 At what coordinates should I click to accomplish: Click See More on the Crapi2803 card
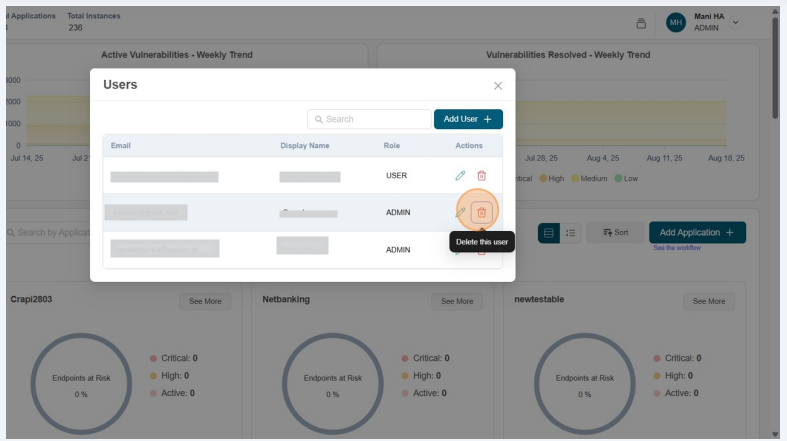coord(205,301)
